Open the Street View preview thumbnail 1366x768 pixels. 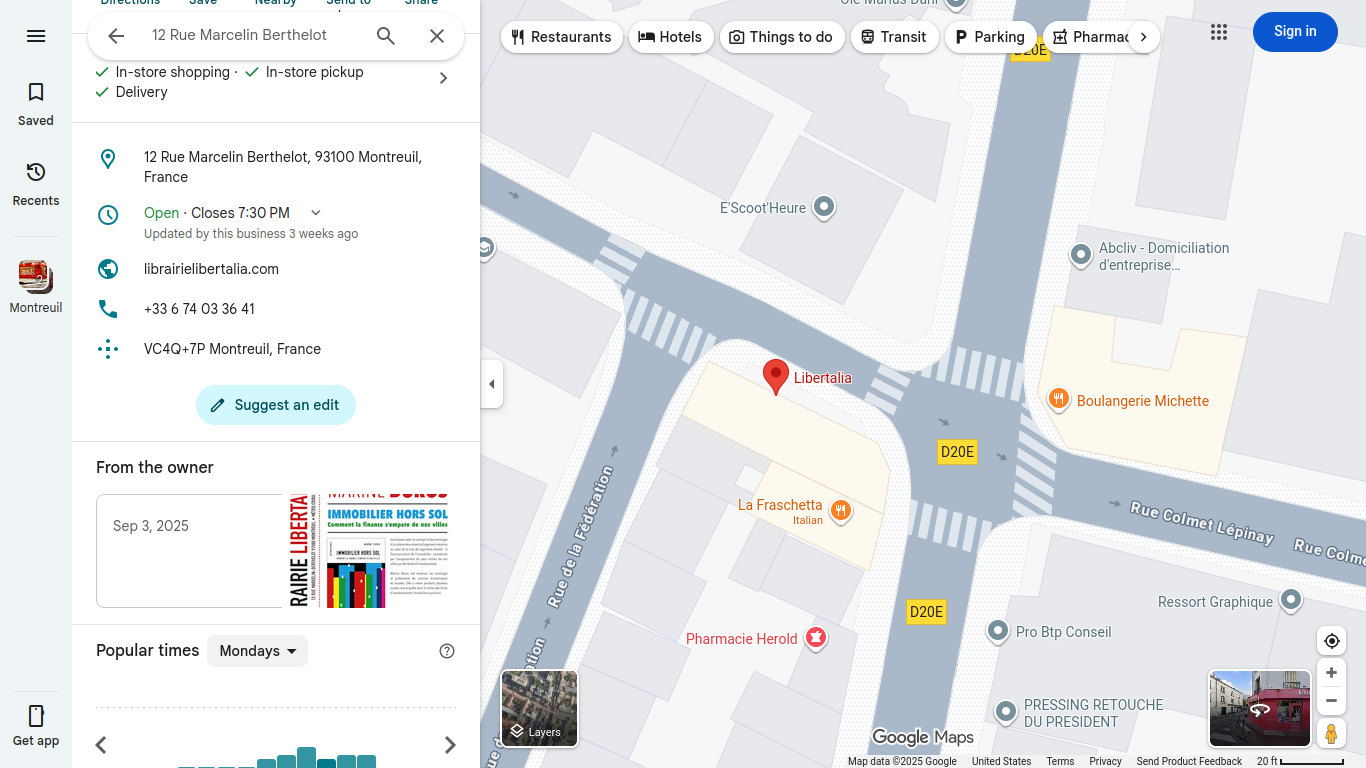click(x=1260, y=709)
